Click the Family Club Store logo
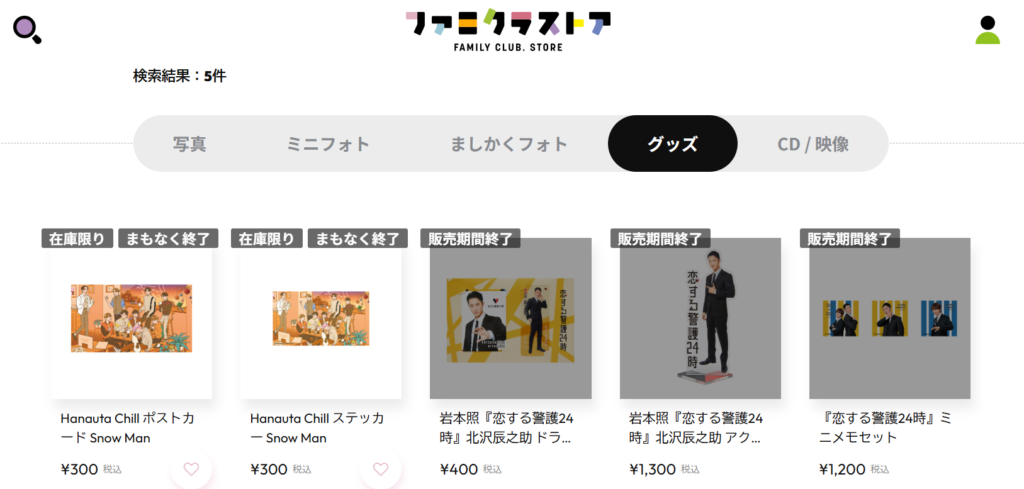 (x=508, y=31)
